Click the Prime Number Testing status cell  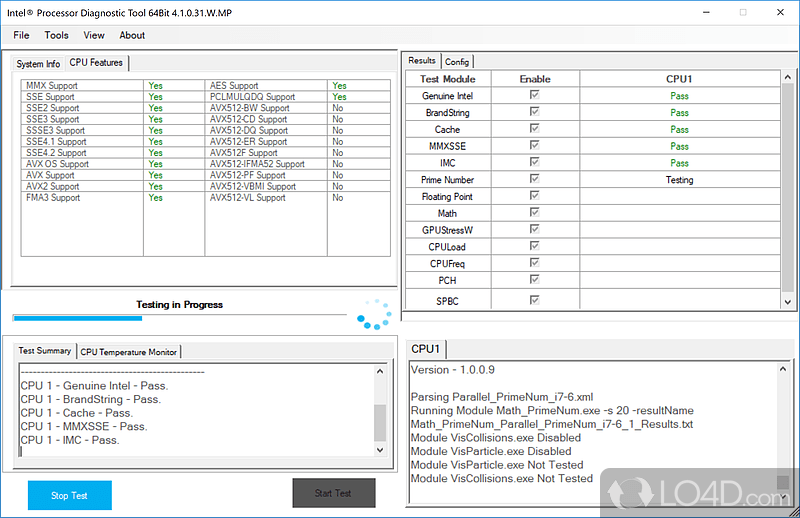pyautogui.click(x=679, y=180)
